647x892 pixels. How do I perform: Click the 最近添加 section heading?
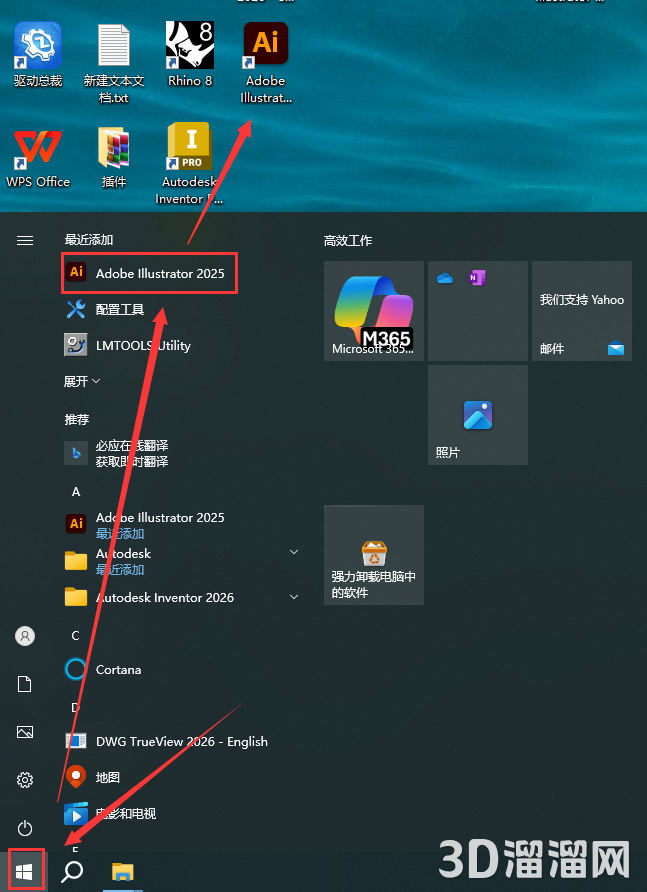(89, 239)
